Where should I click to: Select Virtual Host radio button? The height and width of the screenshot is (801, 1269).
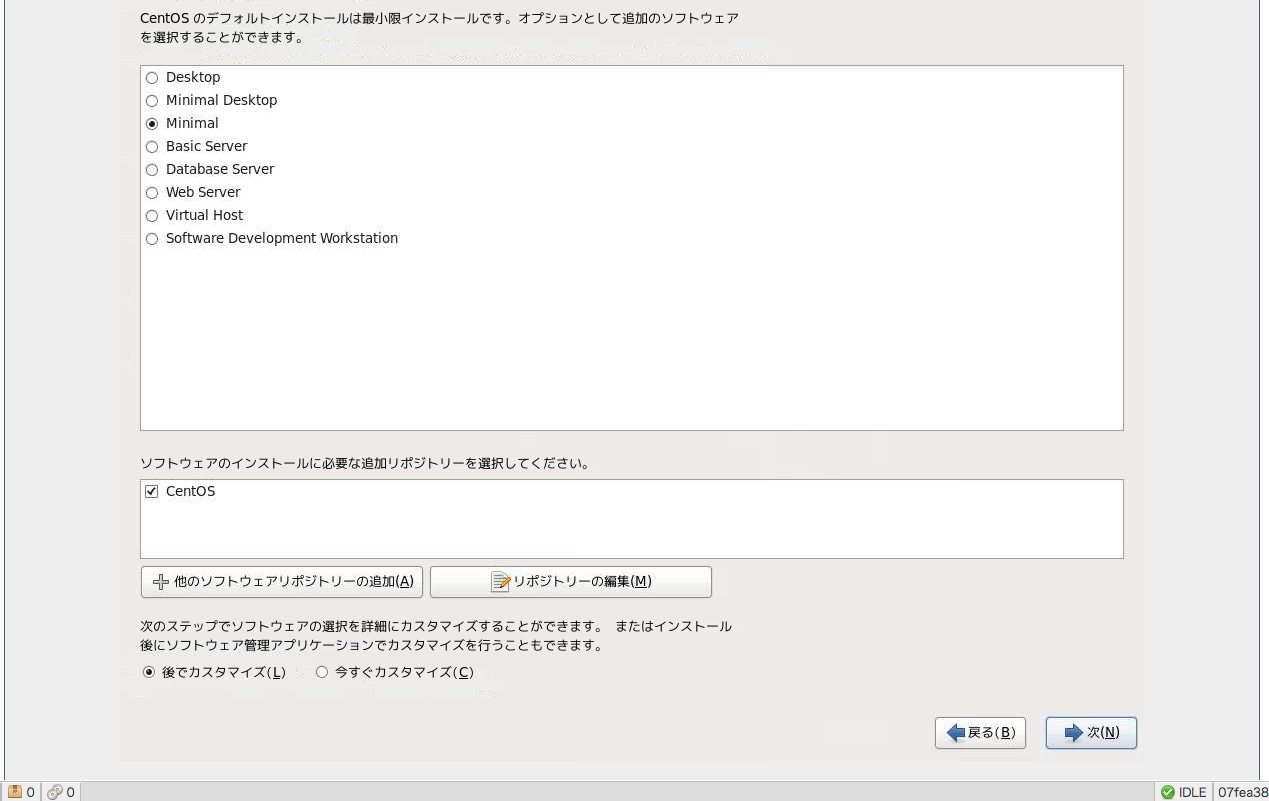tap(152, 216)
